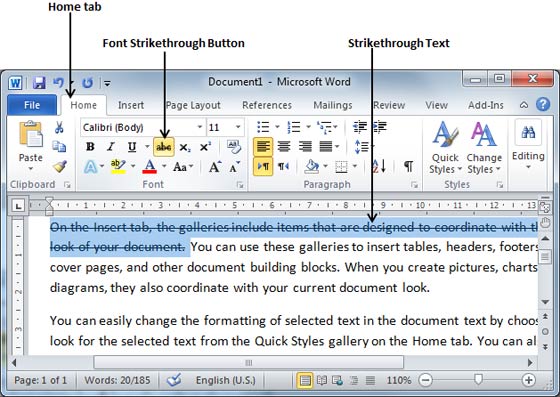Set right-to-left text direction
Image resolution: width=560 pixels, height=397 pixels.
click(284, 166)
